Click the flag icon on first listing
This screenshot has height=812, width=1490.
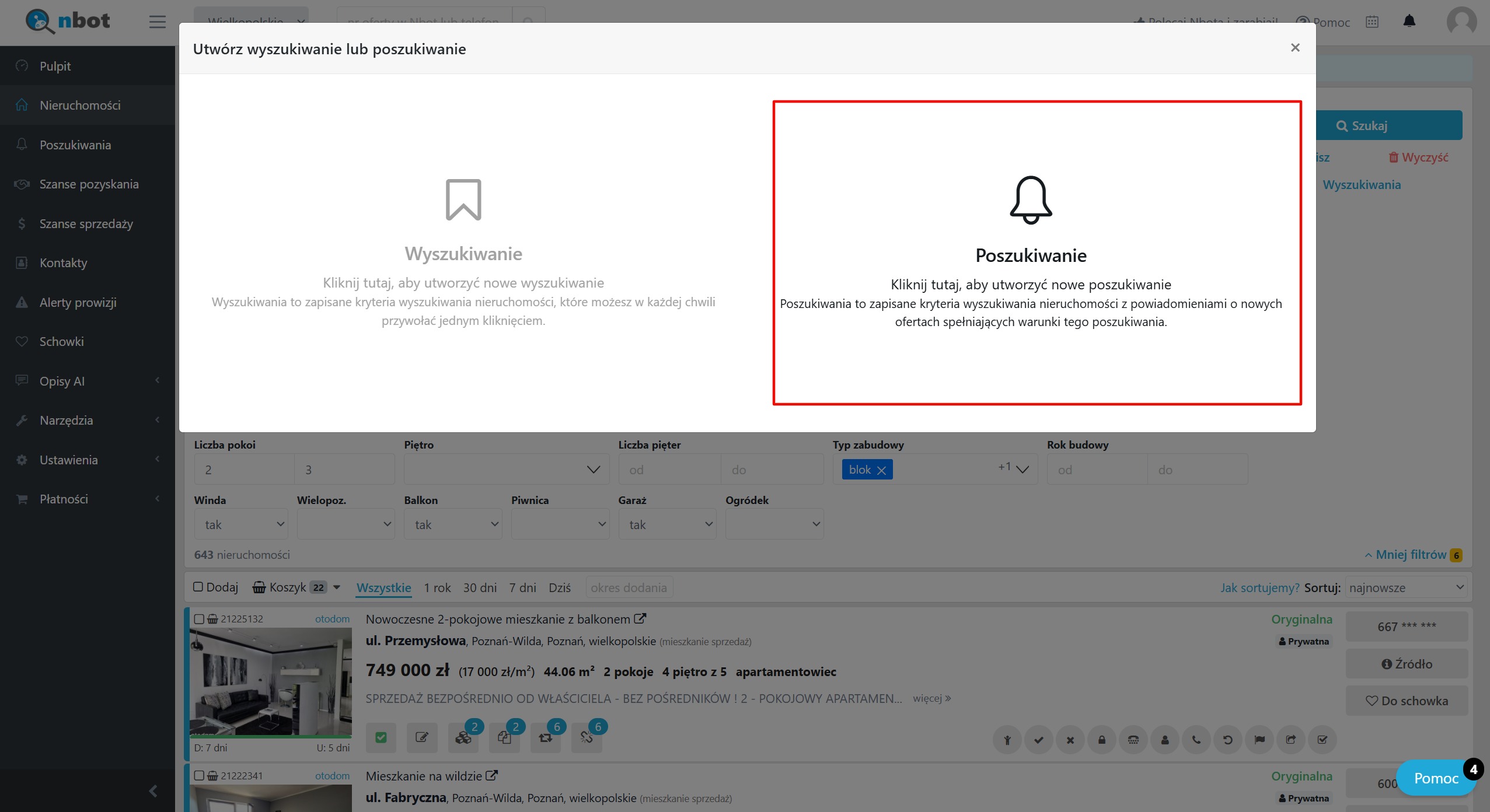coord(1259,740)
